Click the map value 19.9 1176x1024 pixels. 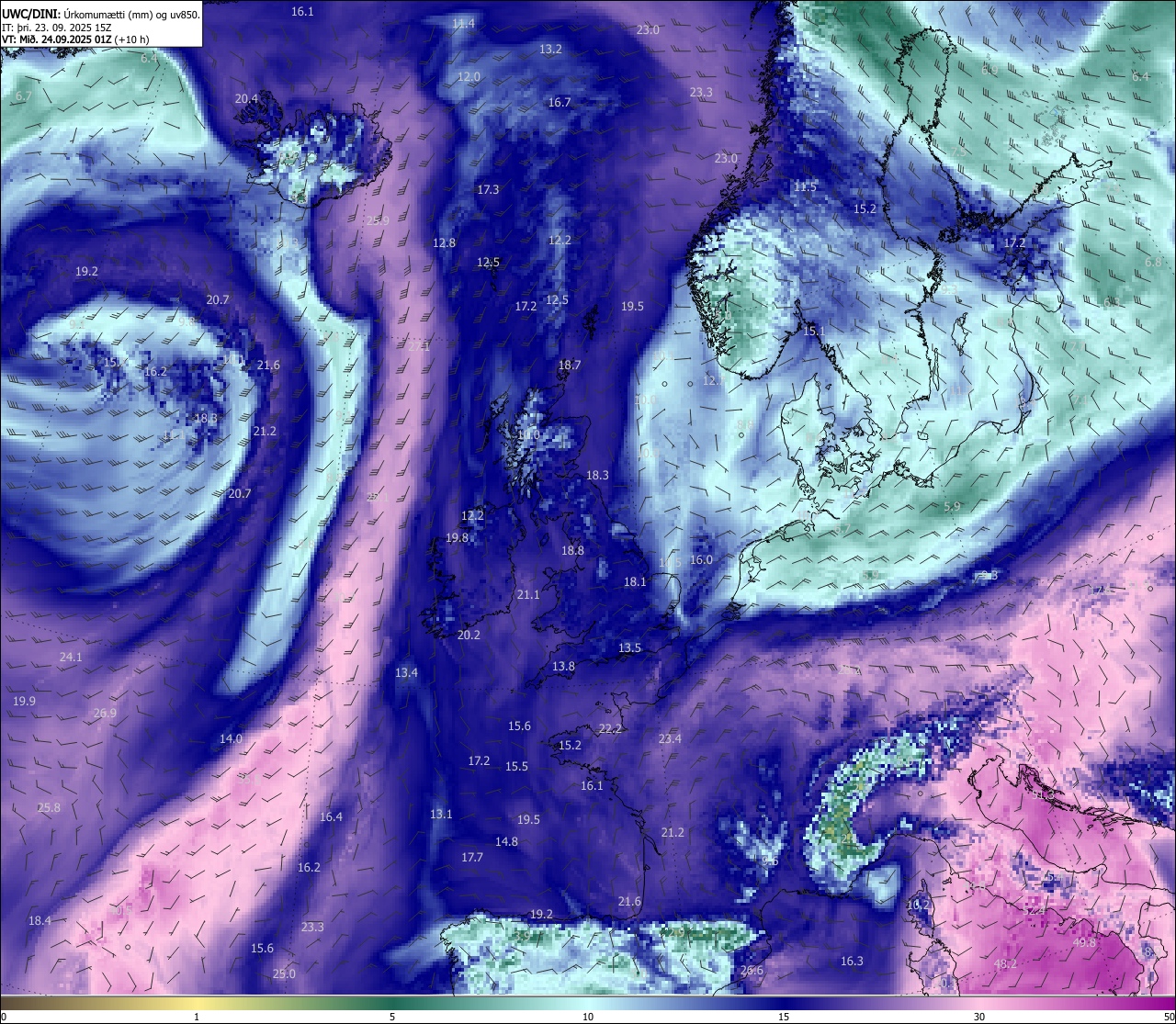[24, 701]
